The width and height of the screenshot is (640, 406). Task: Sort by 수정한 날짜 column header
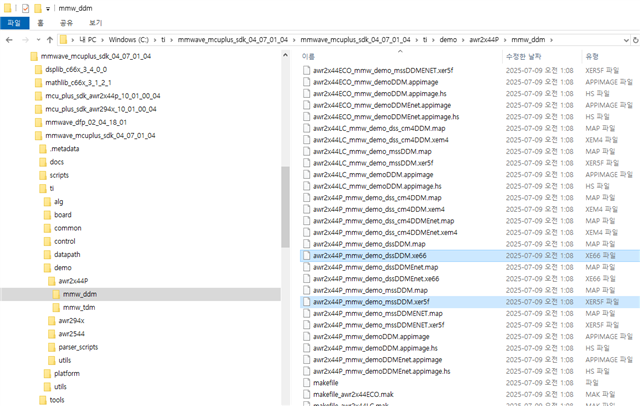[x=523, y=56]
